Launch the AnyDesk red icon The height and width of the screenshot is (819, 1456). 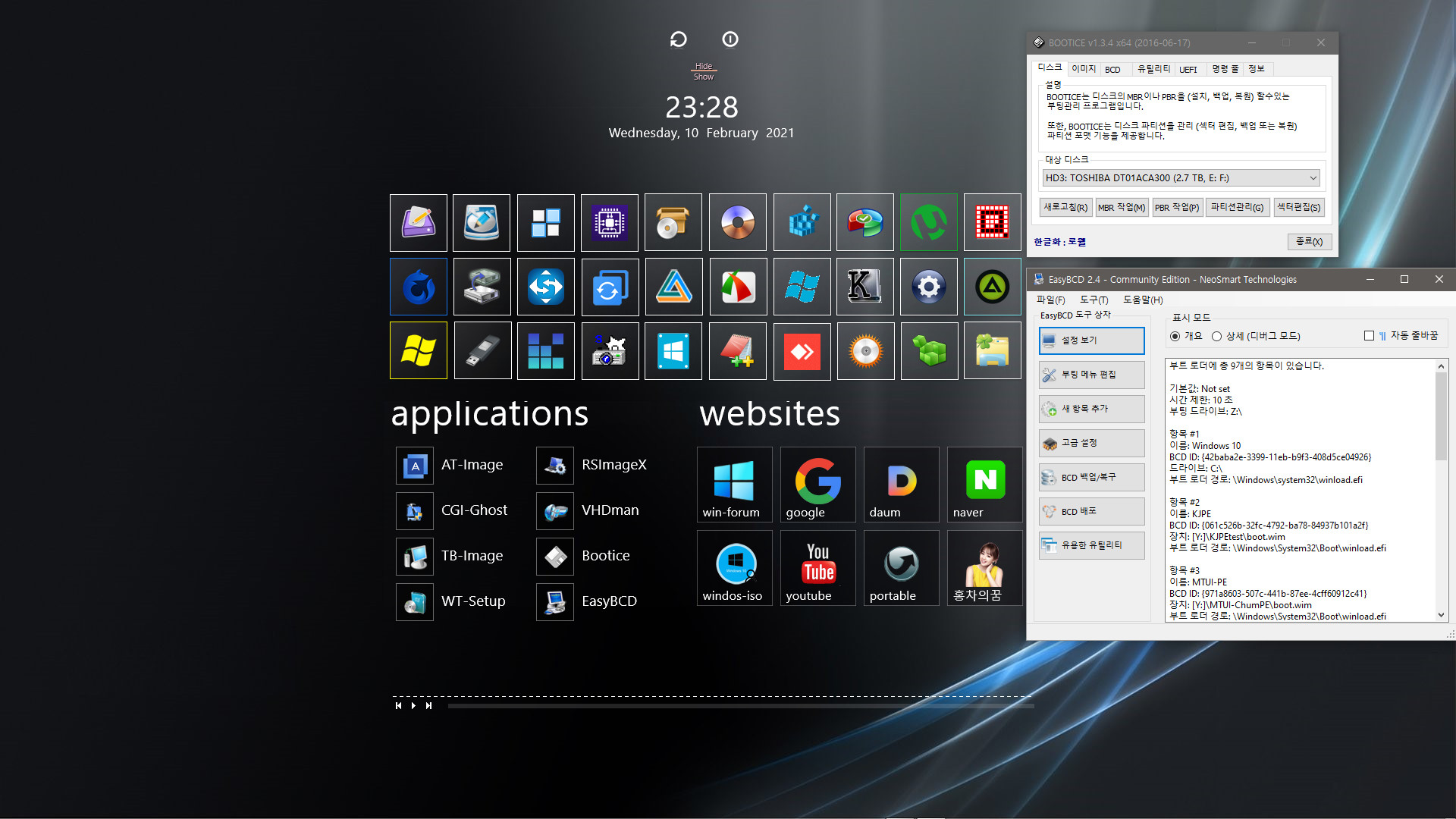[802, 350]
